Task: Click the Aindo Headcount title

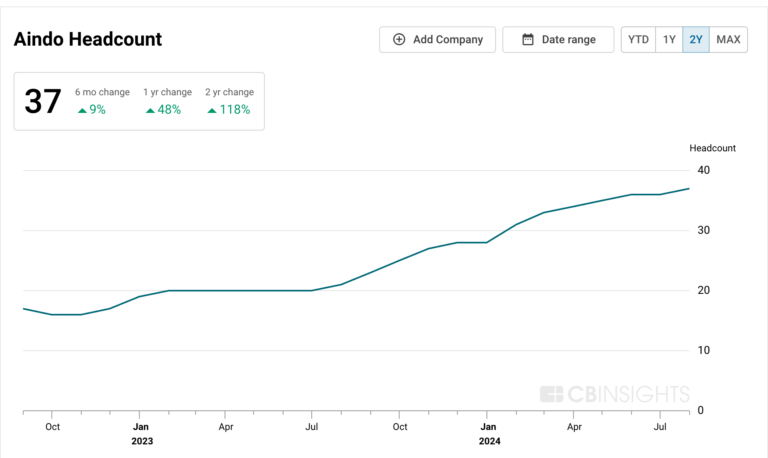Action: click(88, 39)
